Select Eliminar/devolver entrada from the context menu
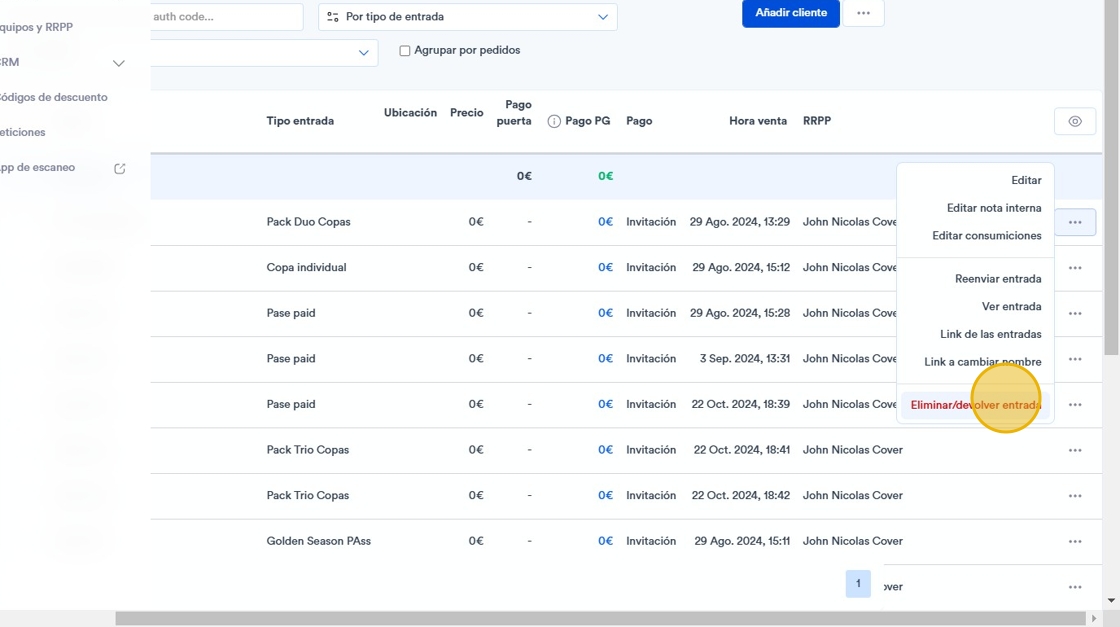1120x627 pixels. (975, 405)
